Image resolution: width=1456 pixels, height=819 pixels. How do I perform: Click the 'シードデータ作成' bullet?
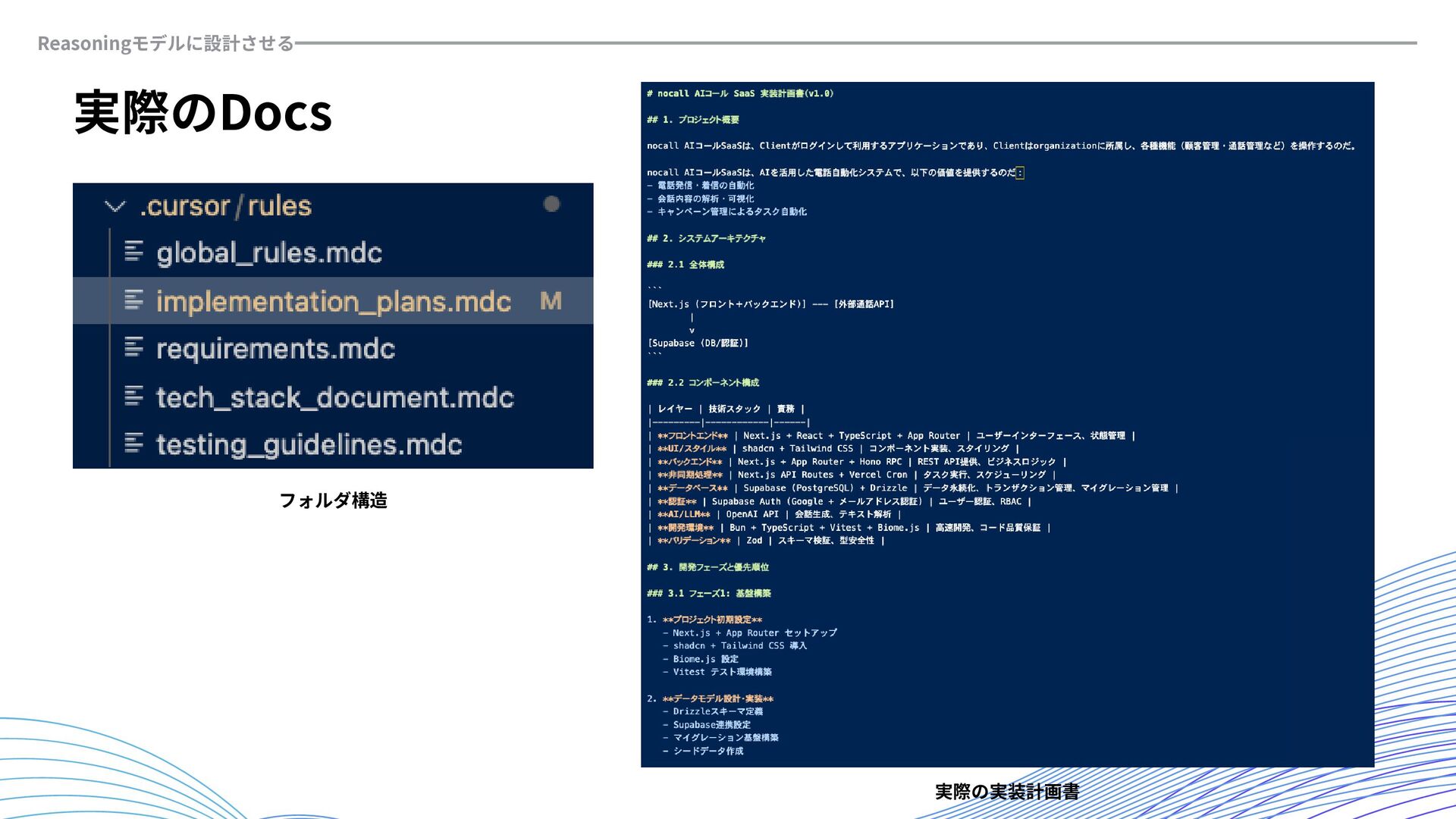pyautogui.click(x=703, y=752)
